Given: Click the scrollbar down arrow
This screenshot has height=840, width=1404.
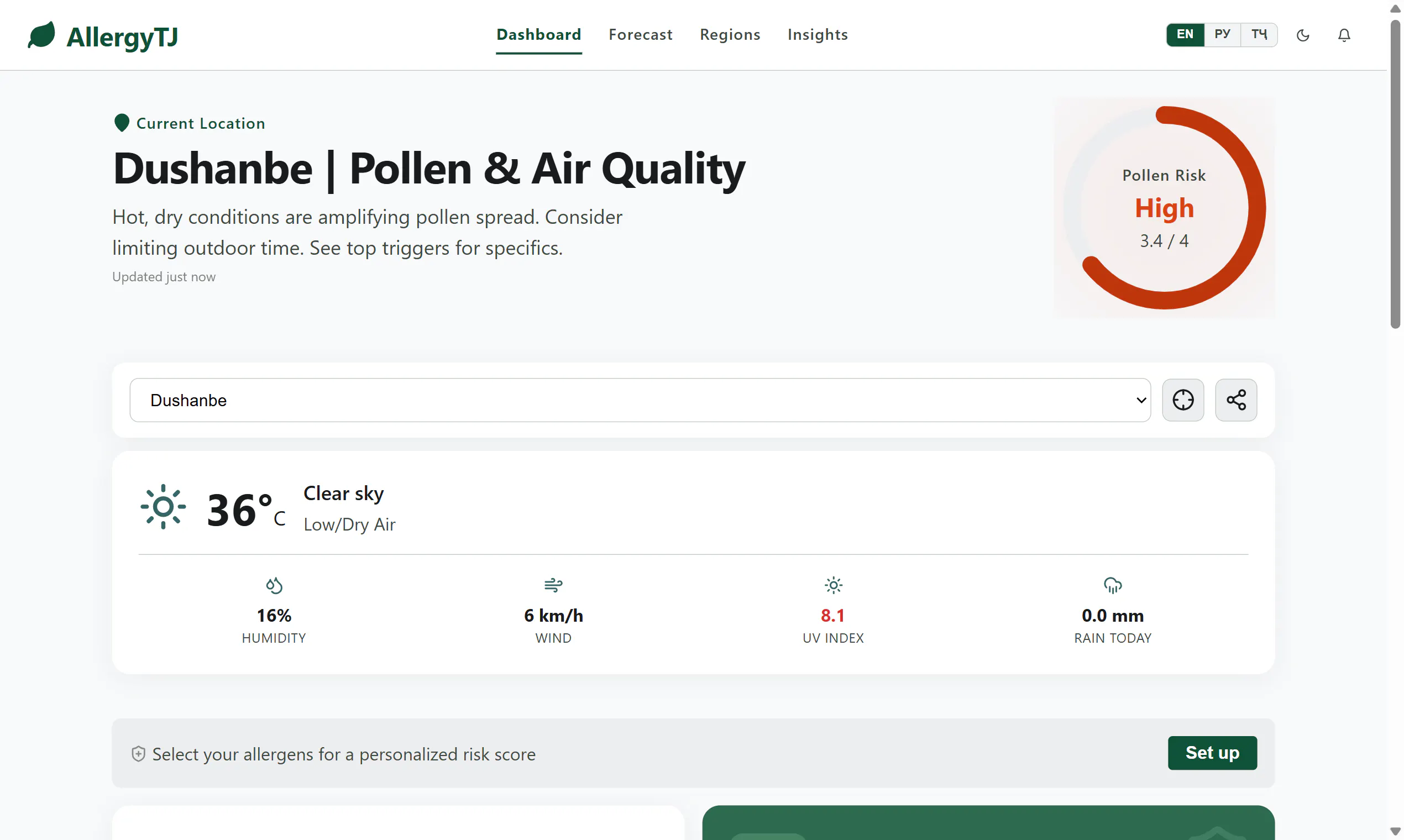Looking at the screenshot, I should (x=1395, y=832).
